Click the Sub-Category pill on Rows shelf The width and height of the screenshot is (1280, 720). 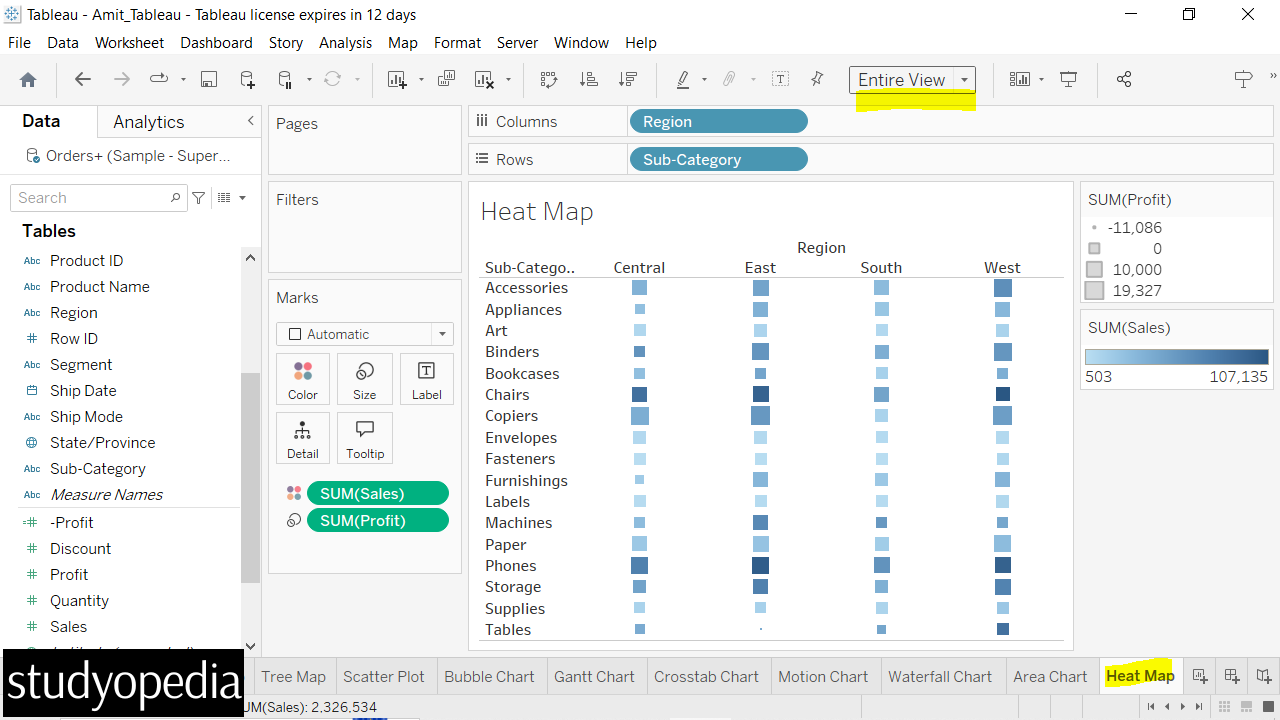[718, 160]
